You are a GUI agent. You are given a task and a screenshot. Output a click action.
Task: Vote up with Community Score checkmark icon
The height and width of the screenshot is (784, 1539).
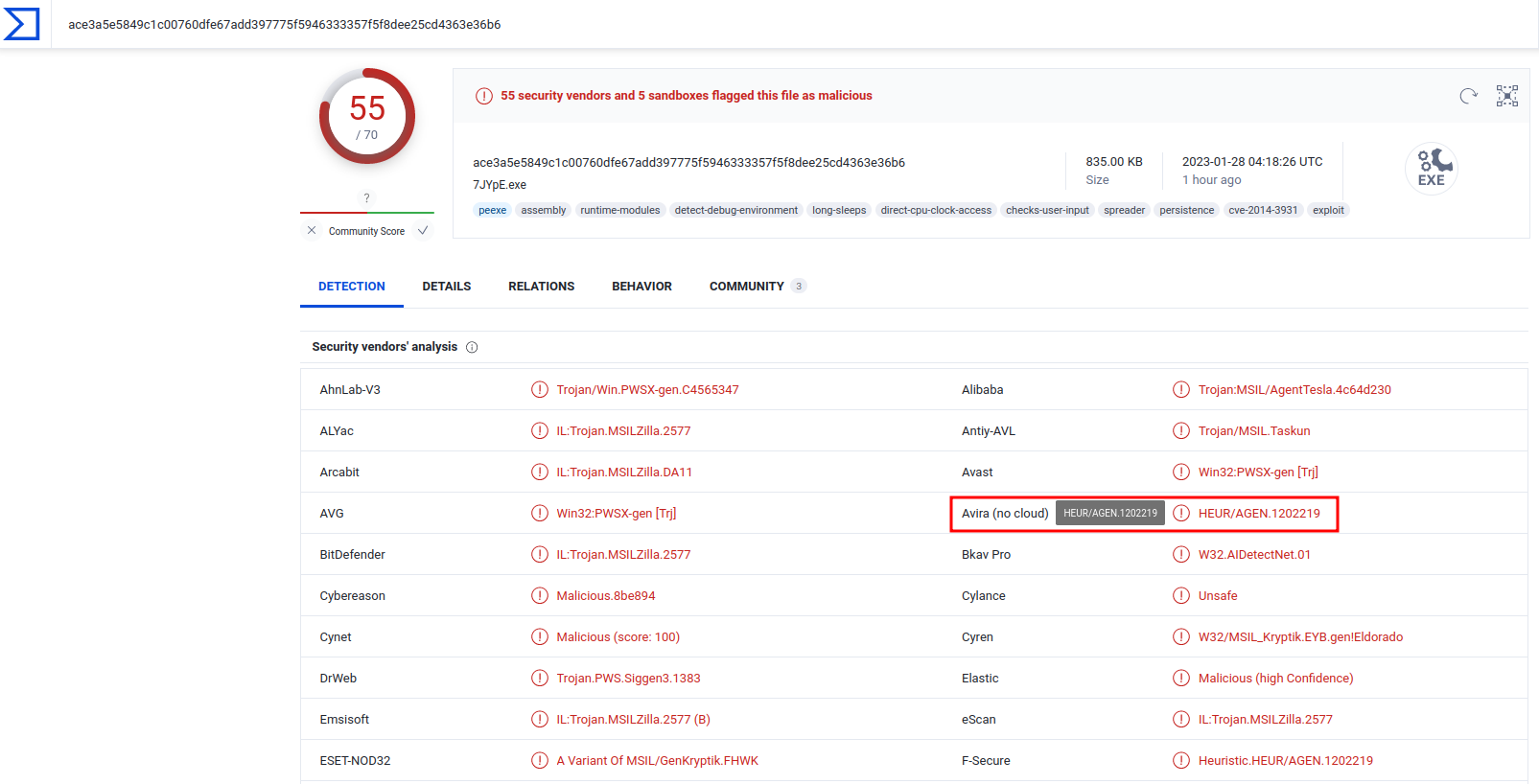[423, 230]
